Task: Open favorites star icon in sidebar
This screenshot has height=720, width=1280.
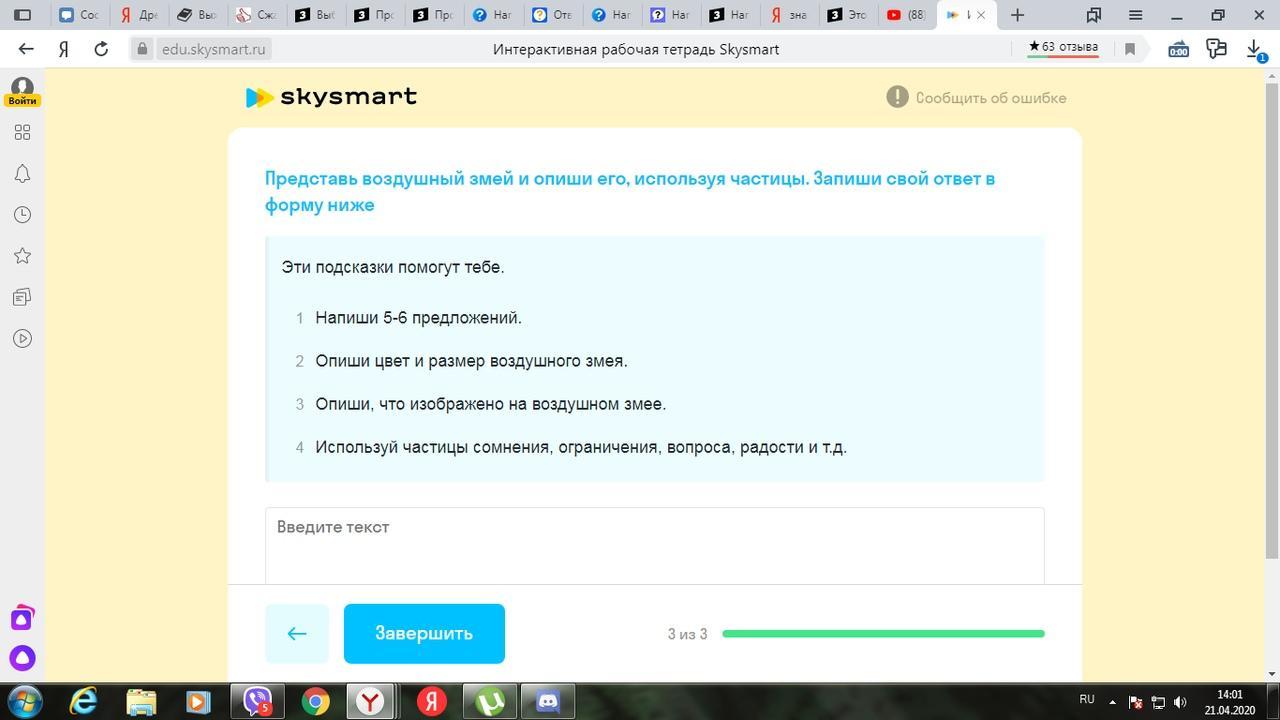Action: point(22,256)
